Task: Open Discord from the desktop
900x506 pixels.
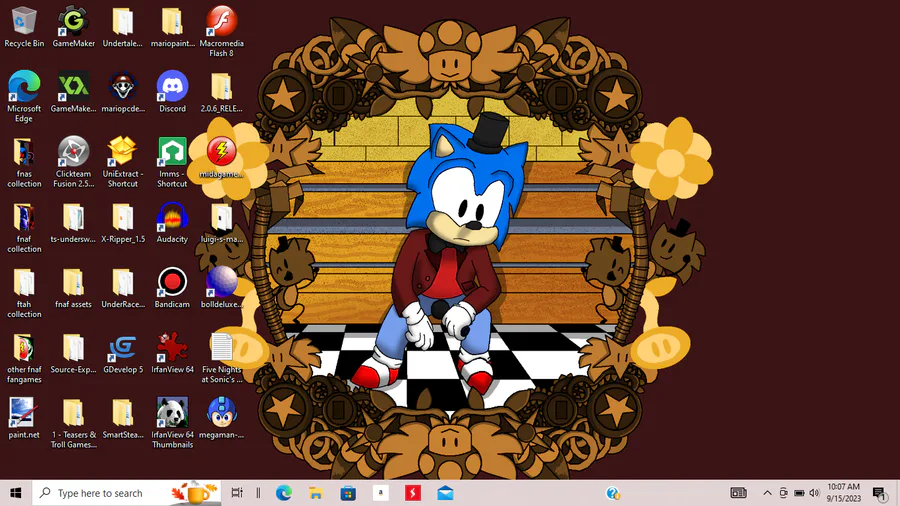Action: tap(172, 92)
